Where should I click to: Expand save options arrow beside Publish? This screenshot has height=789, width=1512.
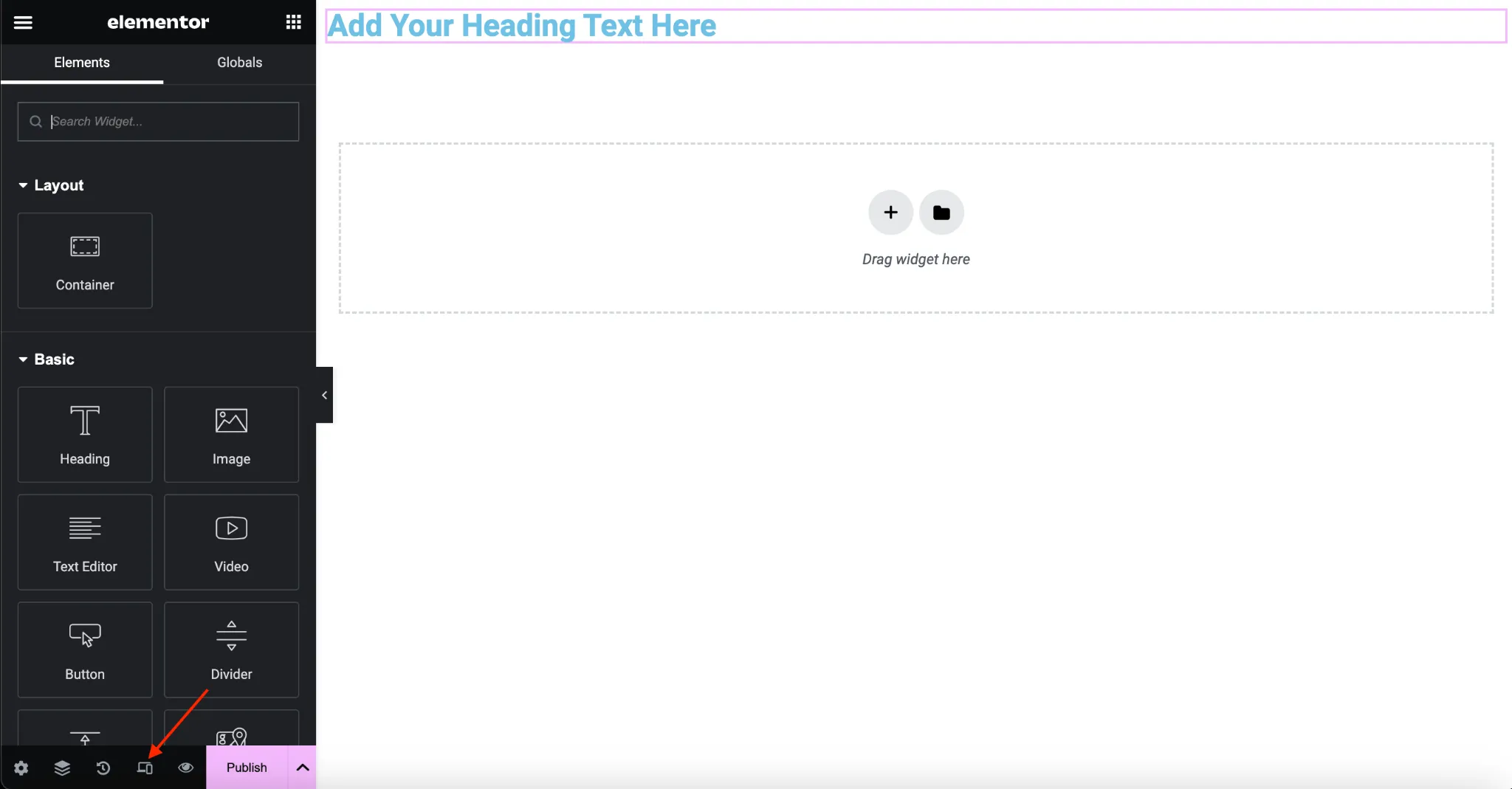[x=302, y=768]
